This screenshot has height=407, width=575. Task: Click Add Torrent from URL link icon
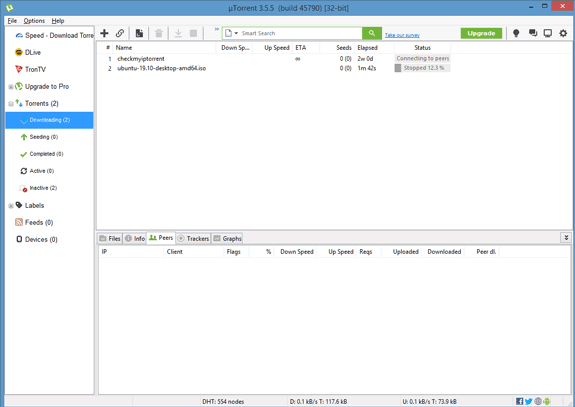pos(120,33)
